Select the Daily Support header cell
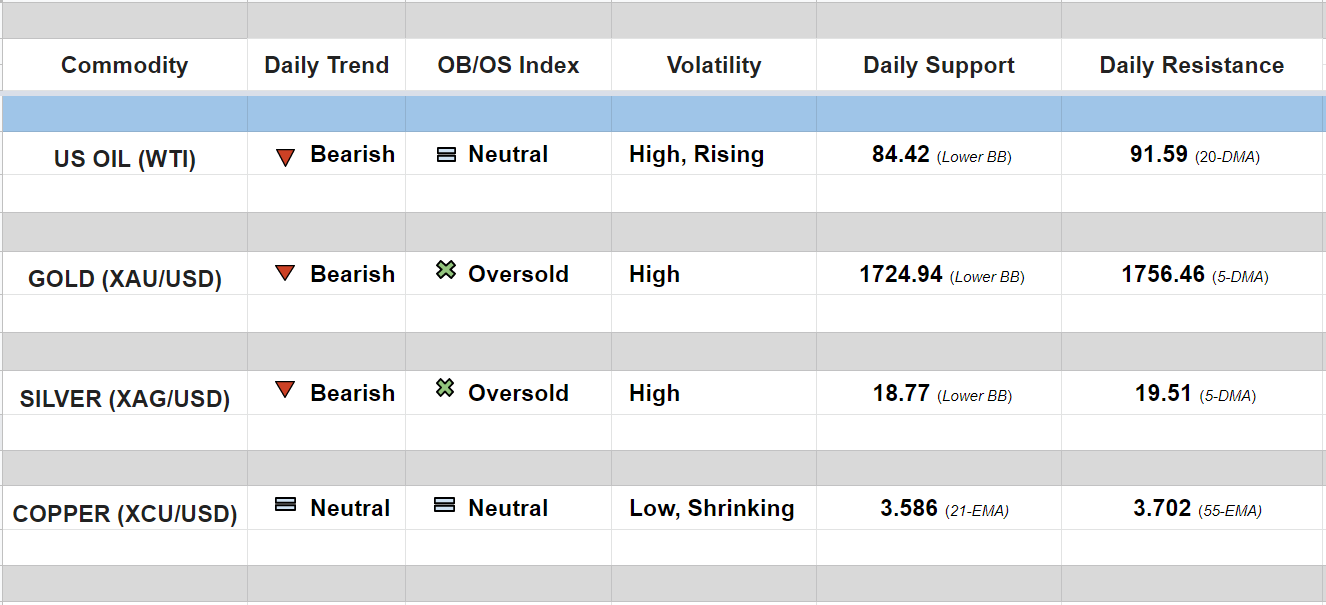1326x605 pixels. (938, 66)
